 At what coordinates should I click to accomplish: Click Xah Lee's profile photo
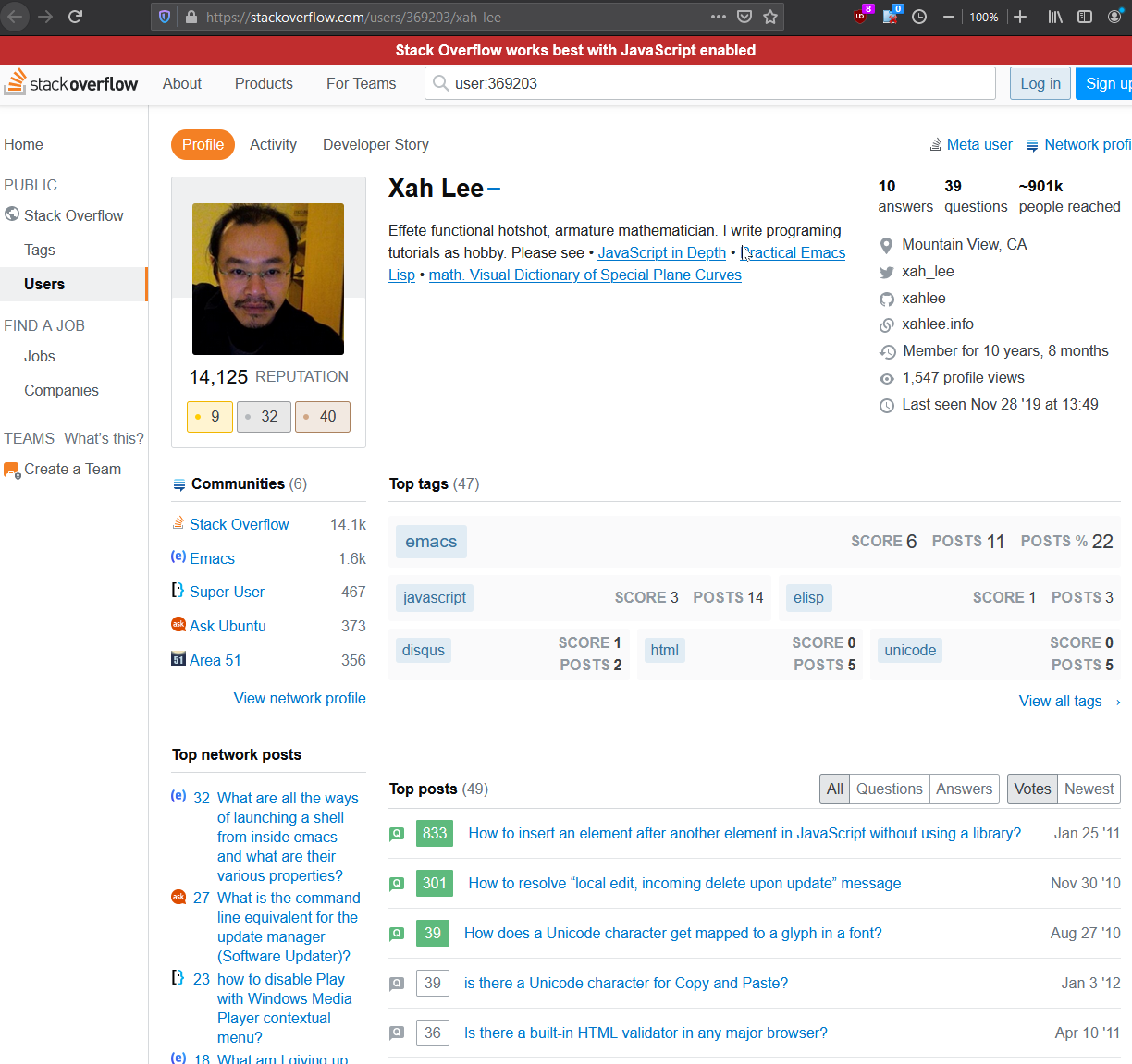tap(268, 279)
